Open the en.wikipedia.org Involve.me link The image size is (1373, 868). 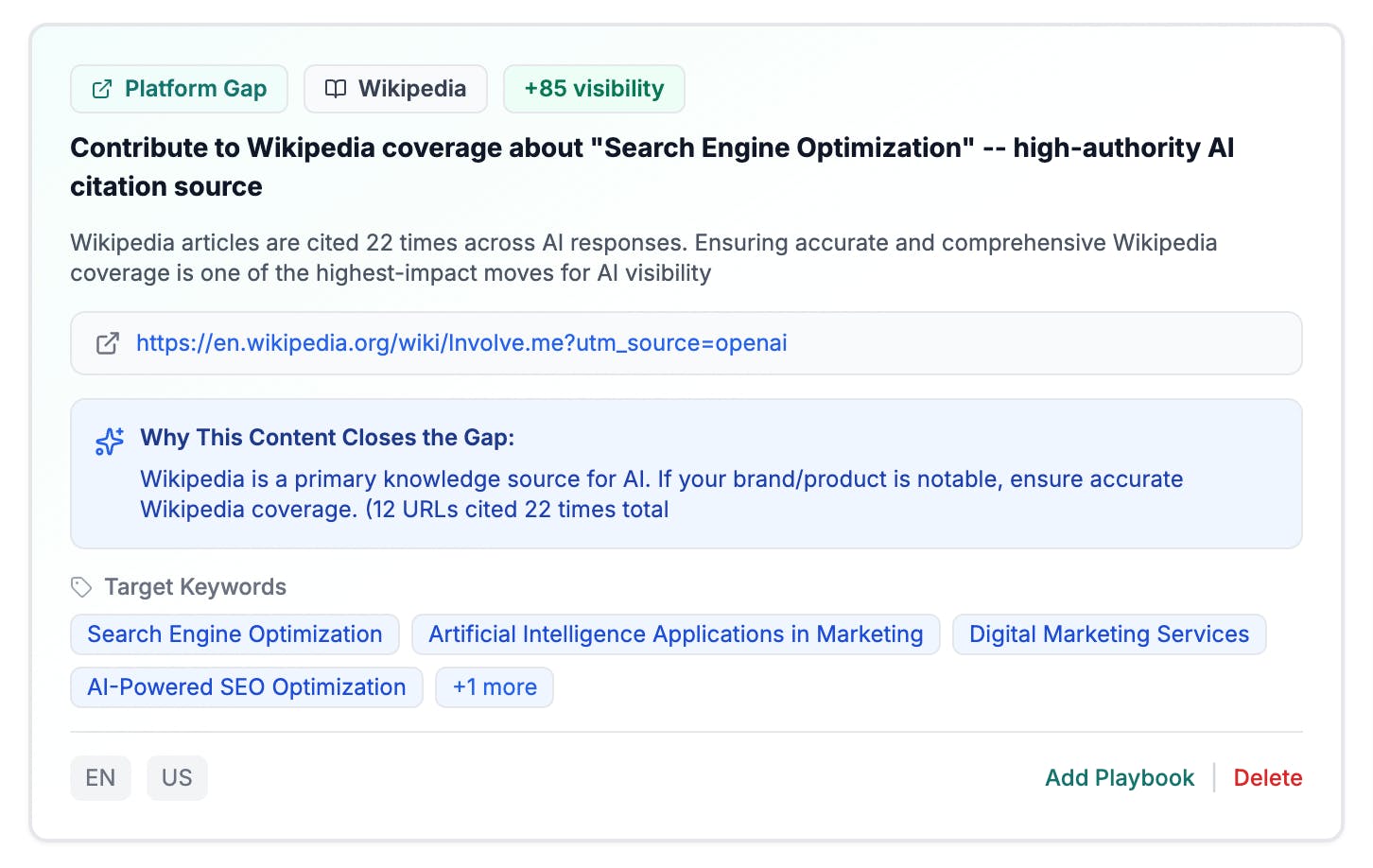tap(461, 343)
